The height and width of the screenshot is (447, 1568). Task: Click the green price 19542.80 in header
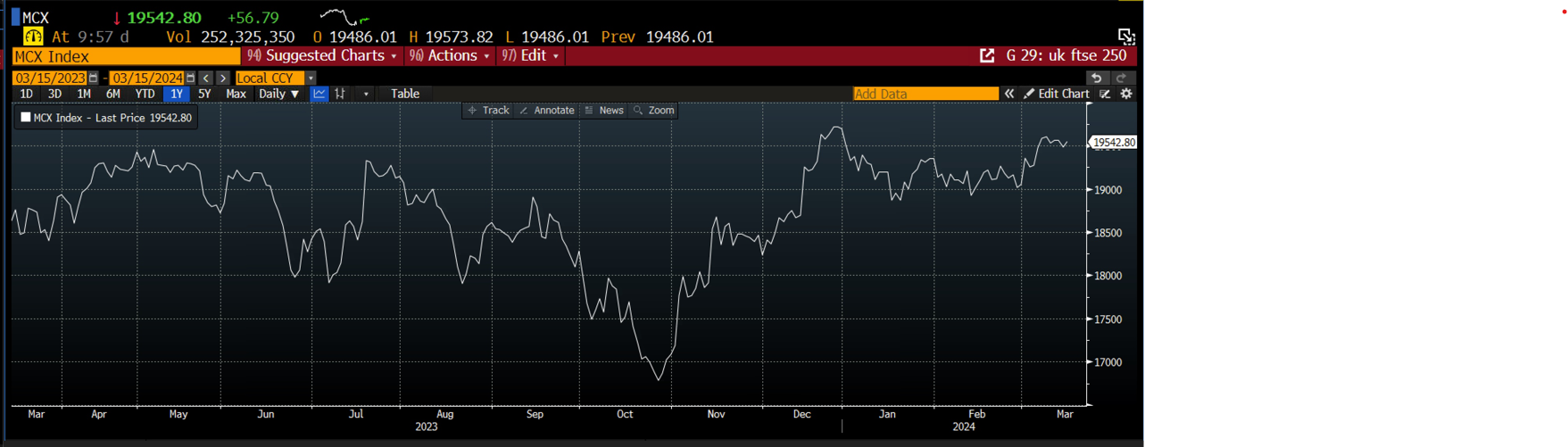tap(164, 18)
